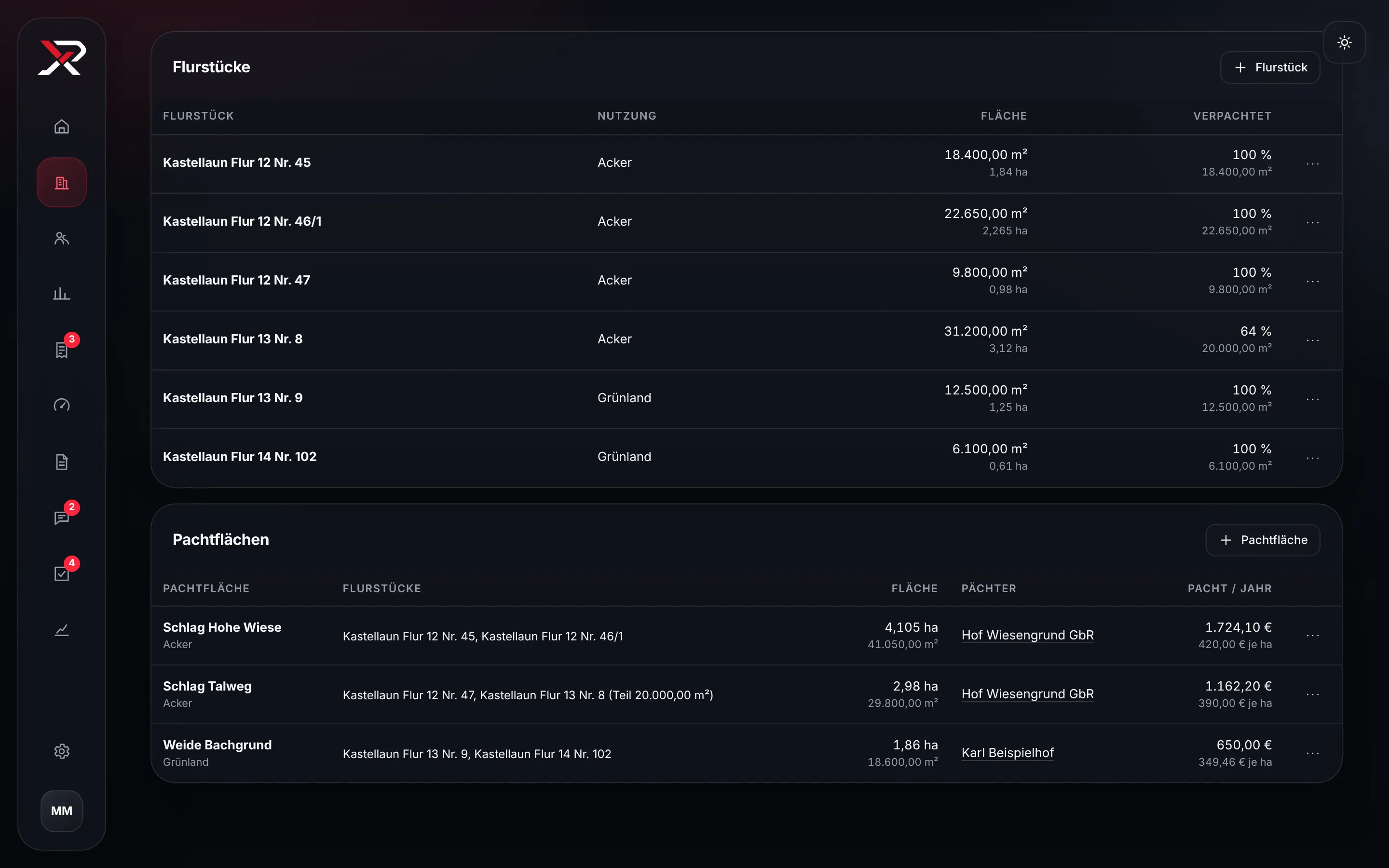Open Hof Wiesengrund GbR link in Schlag Talweg row

tap(1027, 693)
